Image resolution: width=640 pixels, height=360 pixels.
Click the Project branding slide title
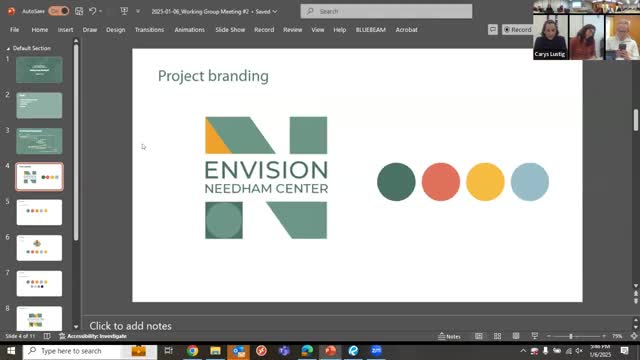coord(213,76)
